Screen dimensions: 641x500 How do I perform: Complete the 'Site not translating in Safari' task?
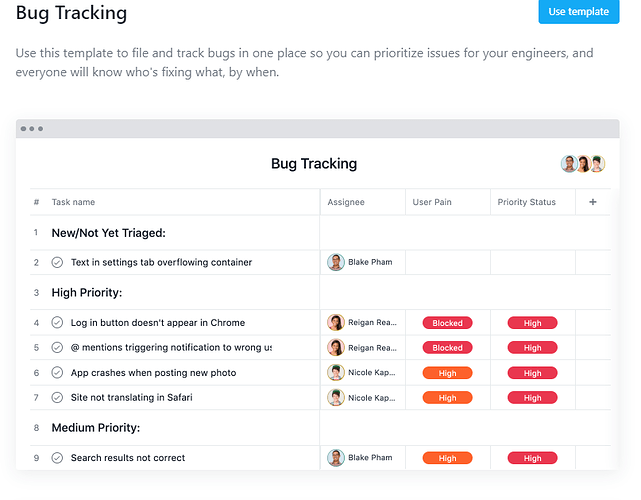57,397
